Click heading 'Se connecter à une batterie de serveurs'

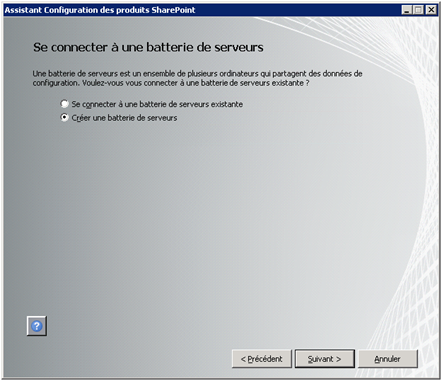pyautogui.click(x=148, y=47)
